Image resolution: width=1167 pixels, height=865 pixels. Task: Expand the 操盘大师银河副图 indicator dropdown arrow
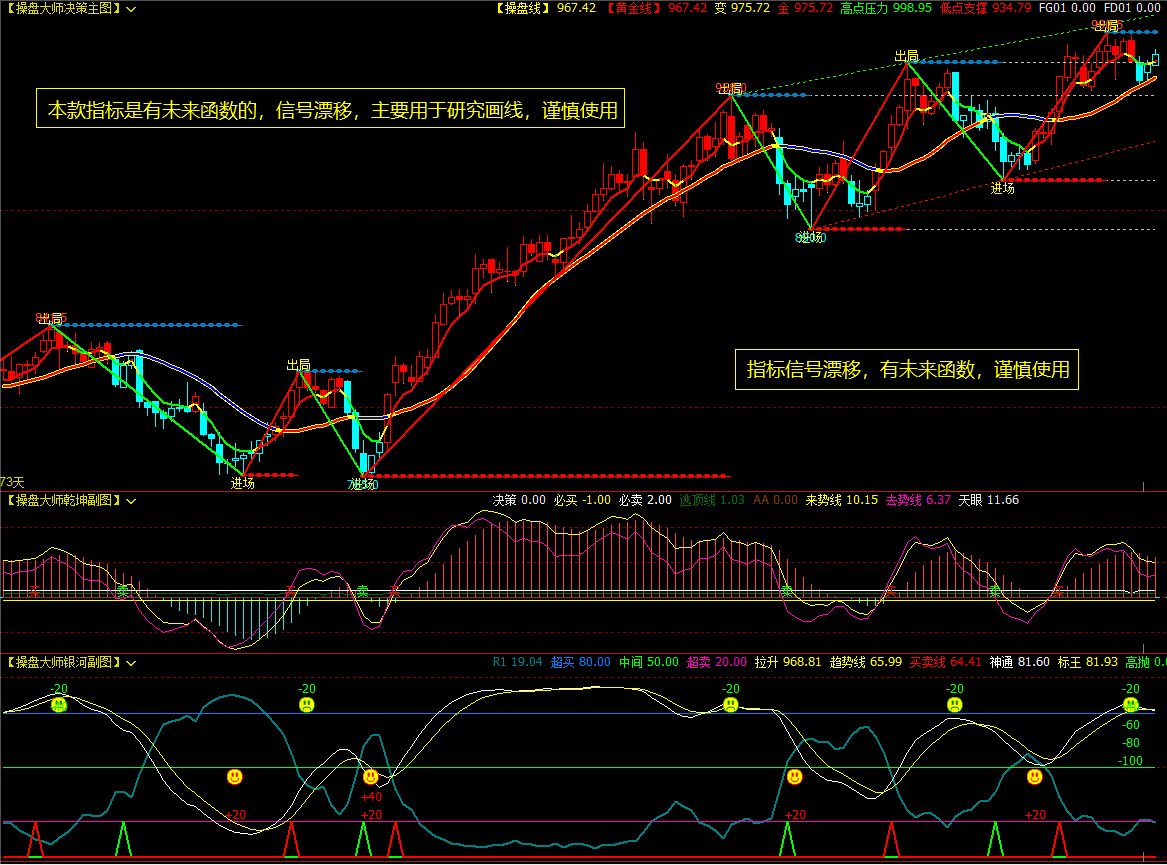tap(131, 663)
